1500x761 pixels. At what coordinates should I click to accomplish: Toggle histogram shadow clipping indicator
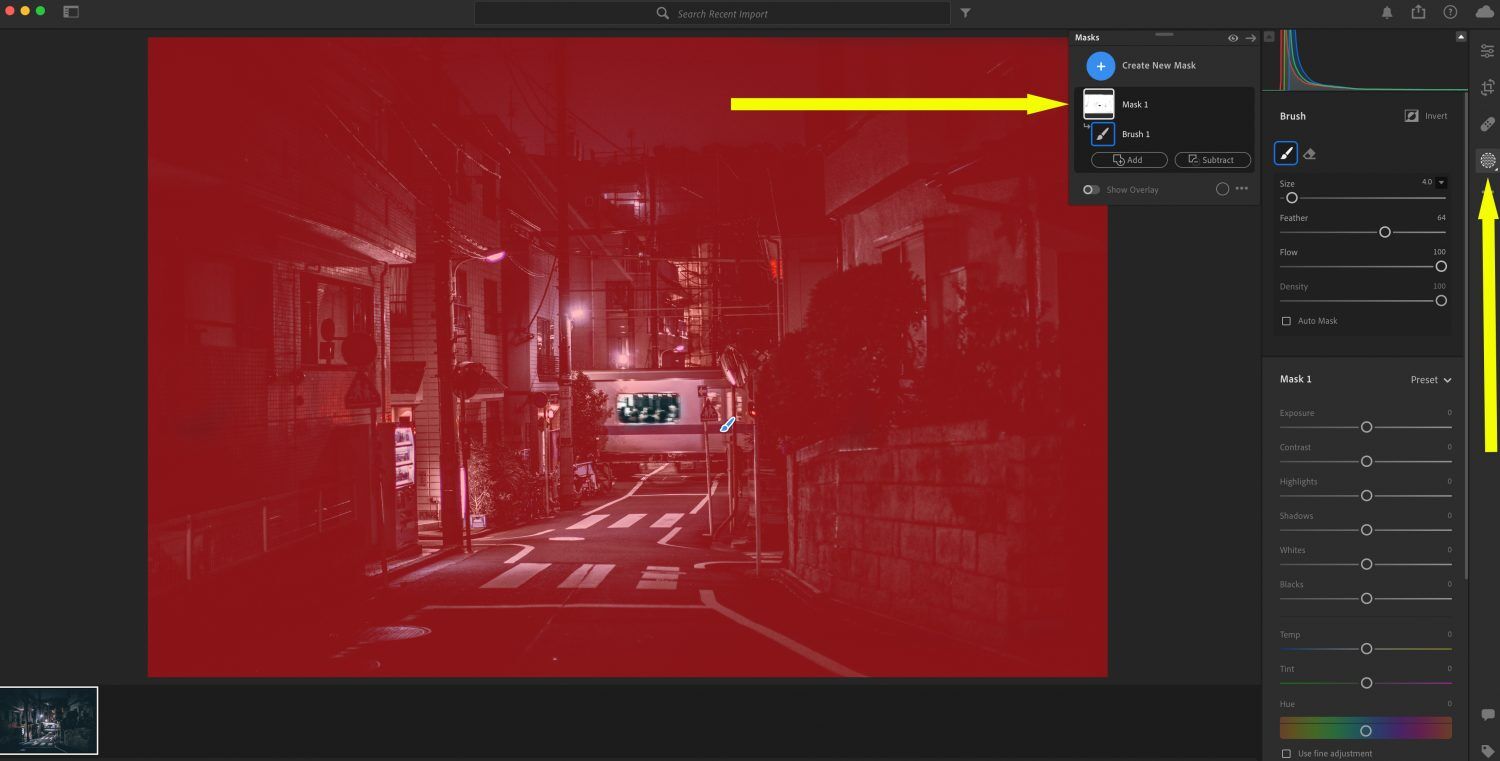[1269, 37]
